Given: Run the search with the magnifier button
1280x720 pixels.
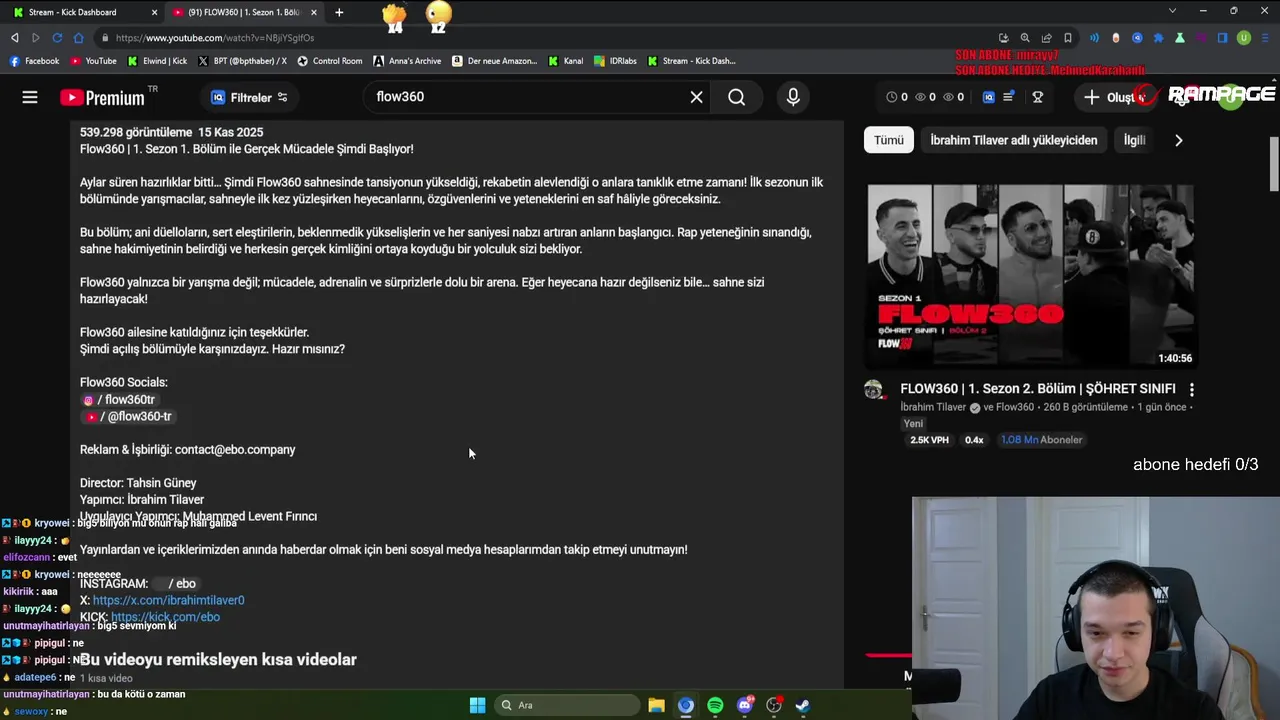Looking at the screenshot, I should pos(736,97).
